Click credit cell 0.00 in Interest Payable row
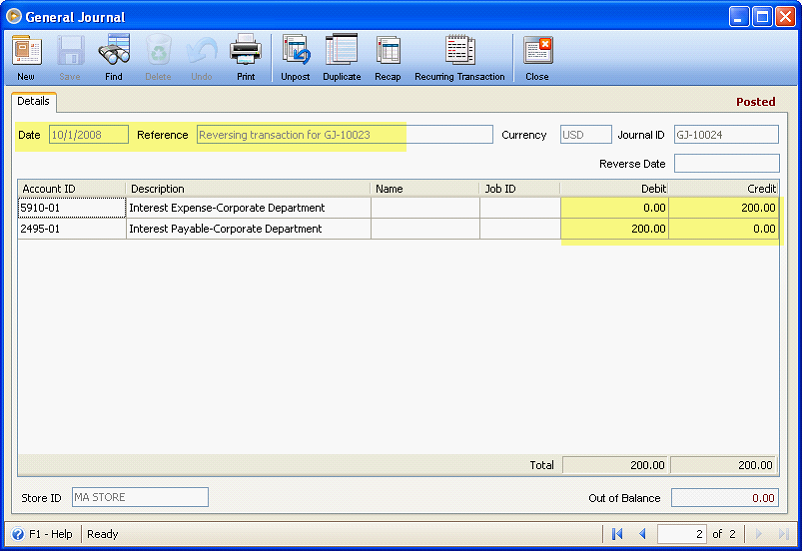Screen dimensions: 803x552 coord(723,229)
